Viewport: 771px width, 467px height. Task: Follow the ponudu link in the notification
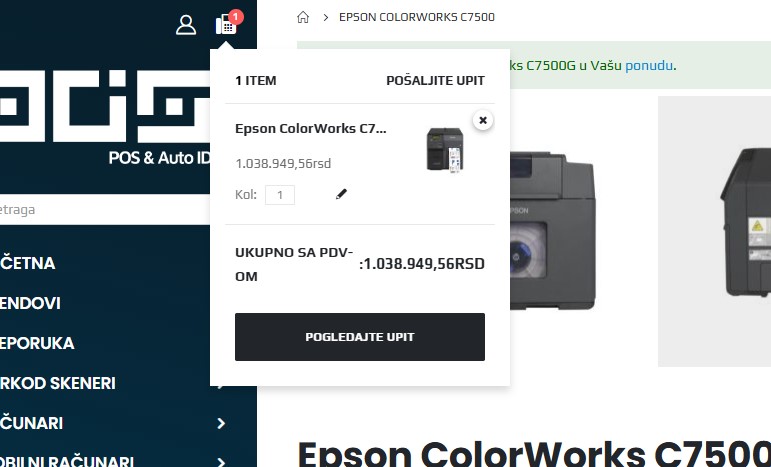pos(649,65)
